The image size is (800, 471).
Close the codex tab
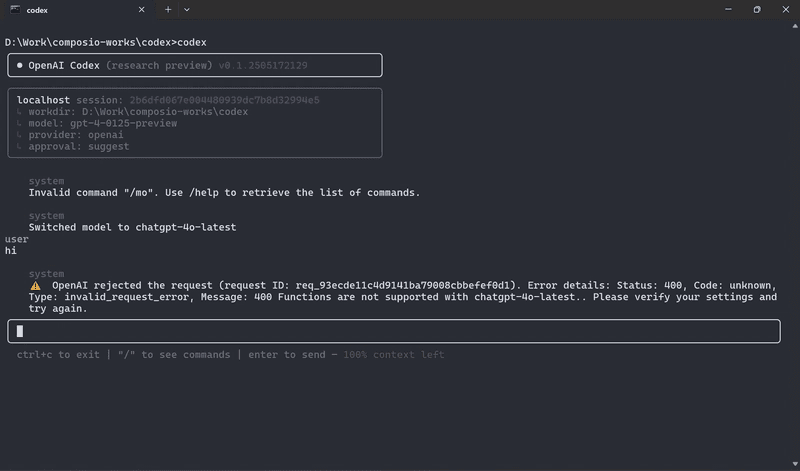(142, 10)
